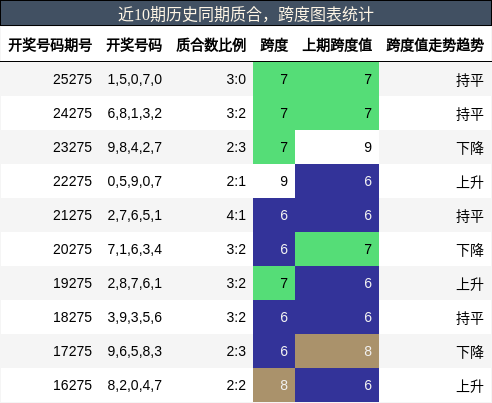Click period number 23275

(x=72, y=147)
